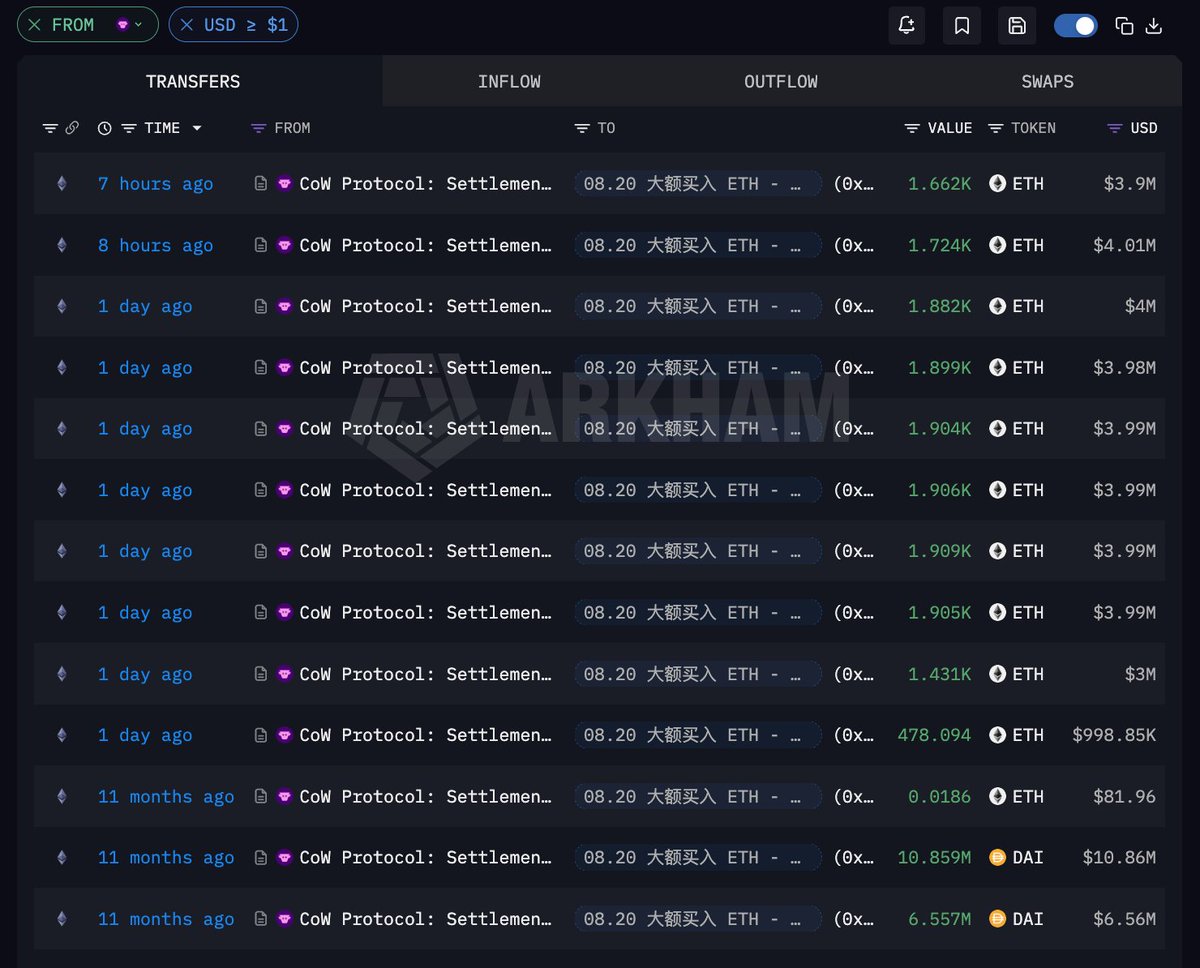Screen dimensions: 1200x968
Task: Click the DAI token icon in the 10.859M row
Action: (997, 857)
